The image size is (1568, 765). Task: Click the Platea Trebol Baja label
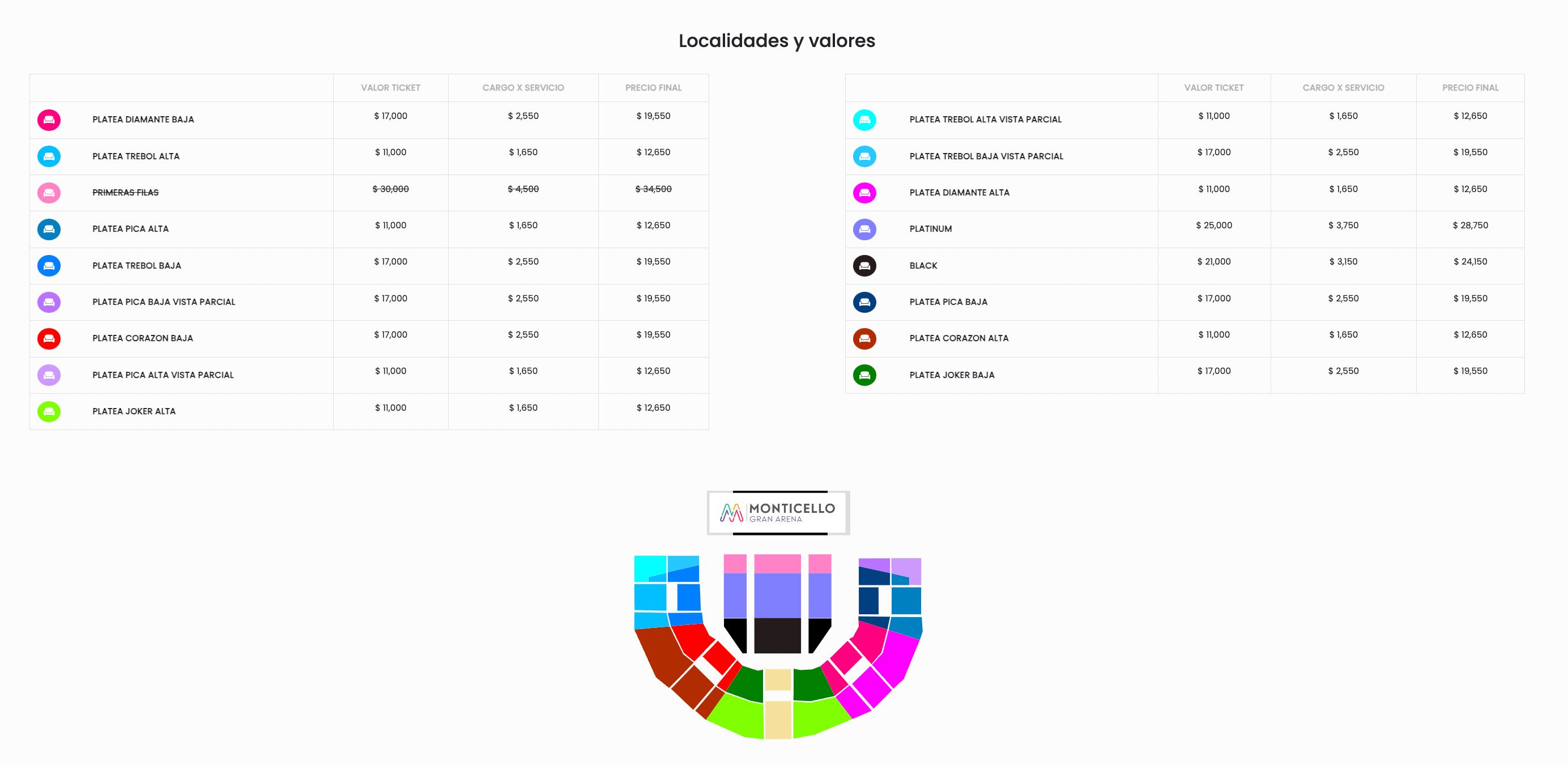137,266
